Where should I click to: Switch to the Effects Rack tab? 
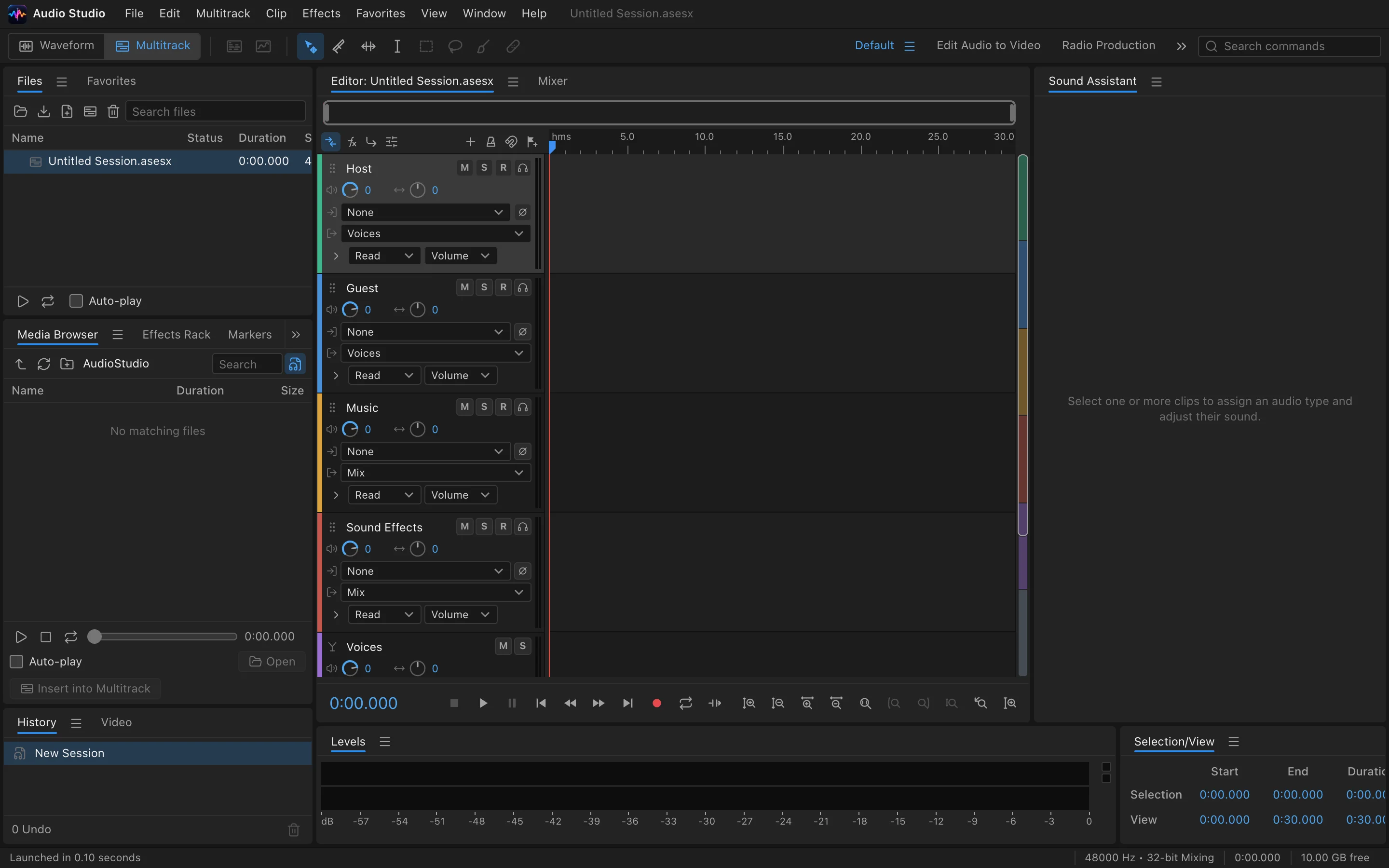click(176, 335)
